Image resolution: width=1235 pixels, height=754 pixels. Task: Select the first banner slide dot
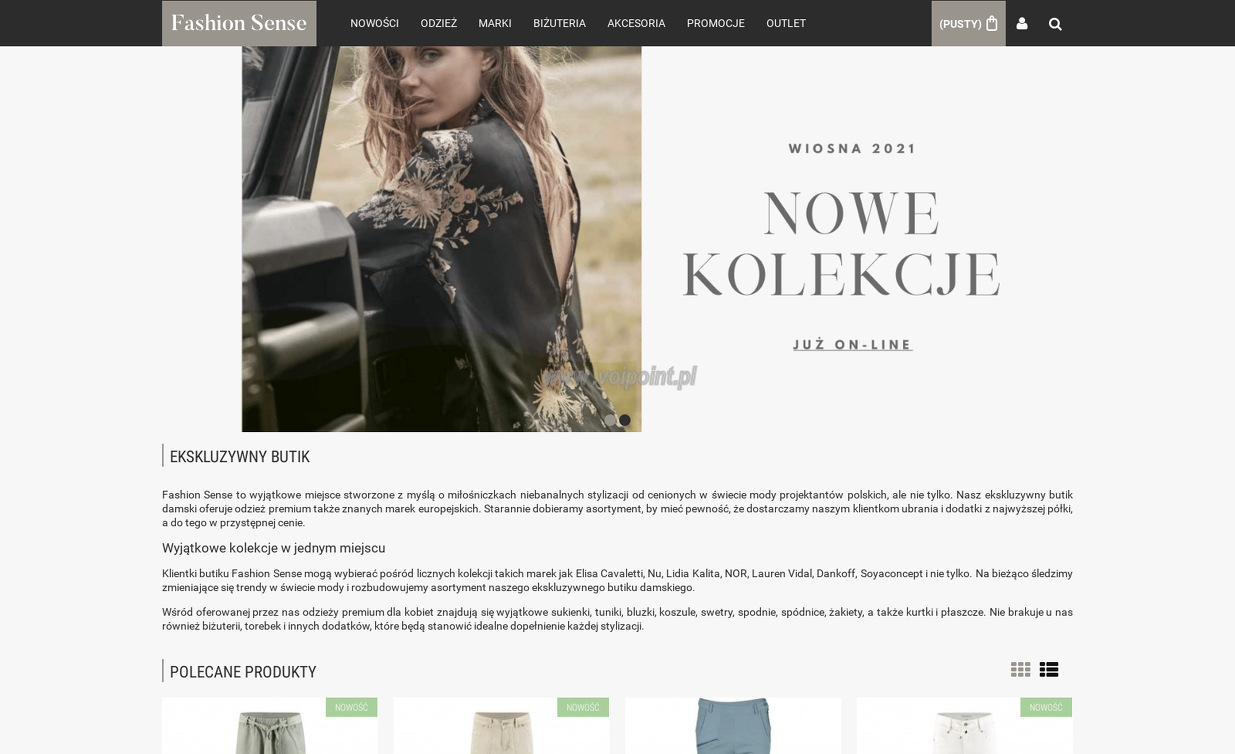coord(610,420)
